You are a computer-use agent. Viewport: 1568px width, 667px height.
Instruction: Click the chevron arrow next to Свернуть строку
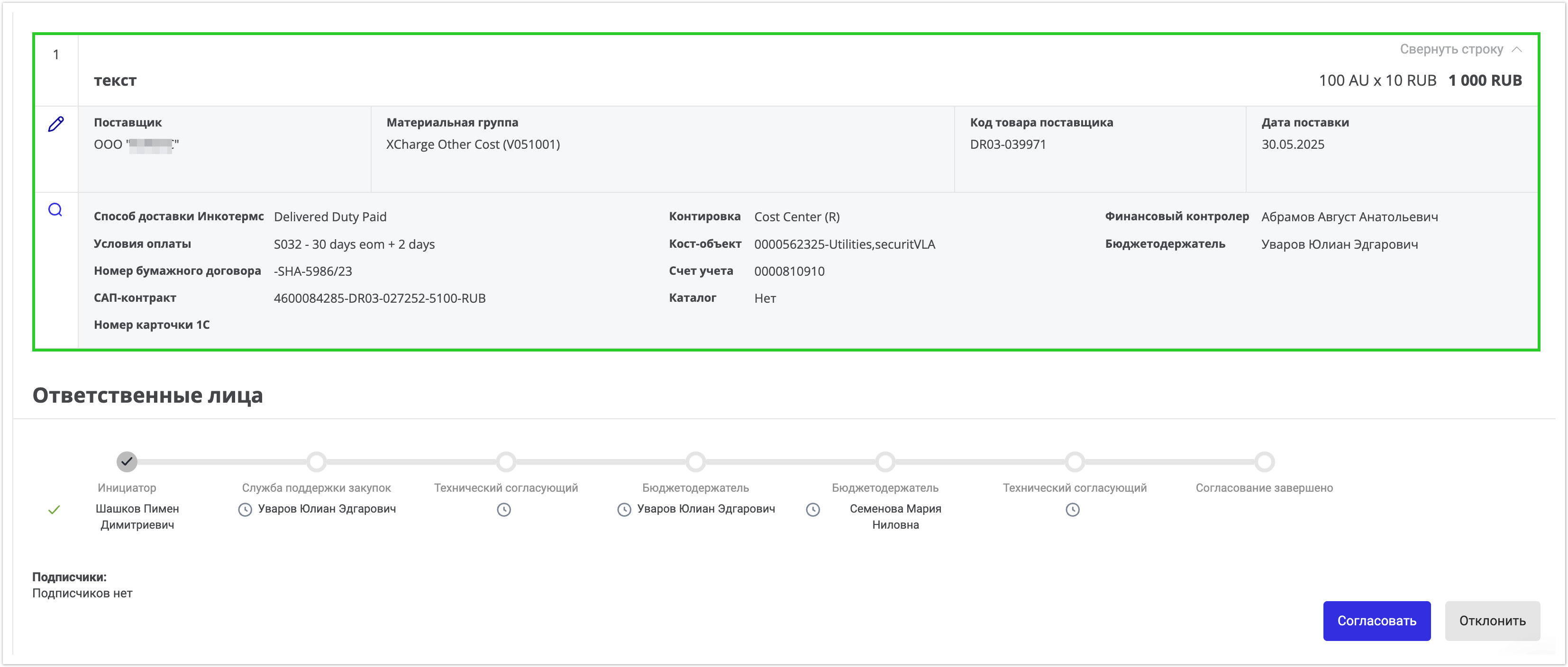pos(1516,49)
